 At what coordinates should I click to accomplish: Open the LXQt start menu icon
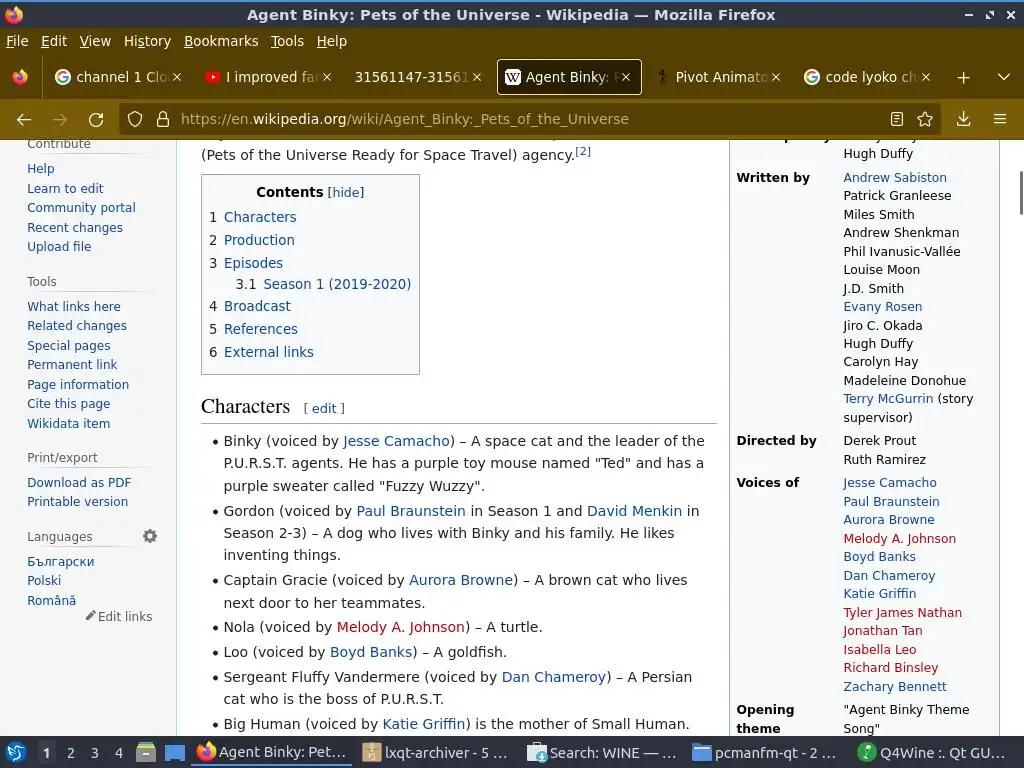(x=16, y=753)
